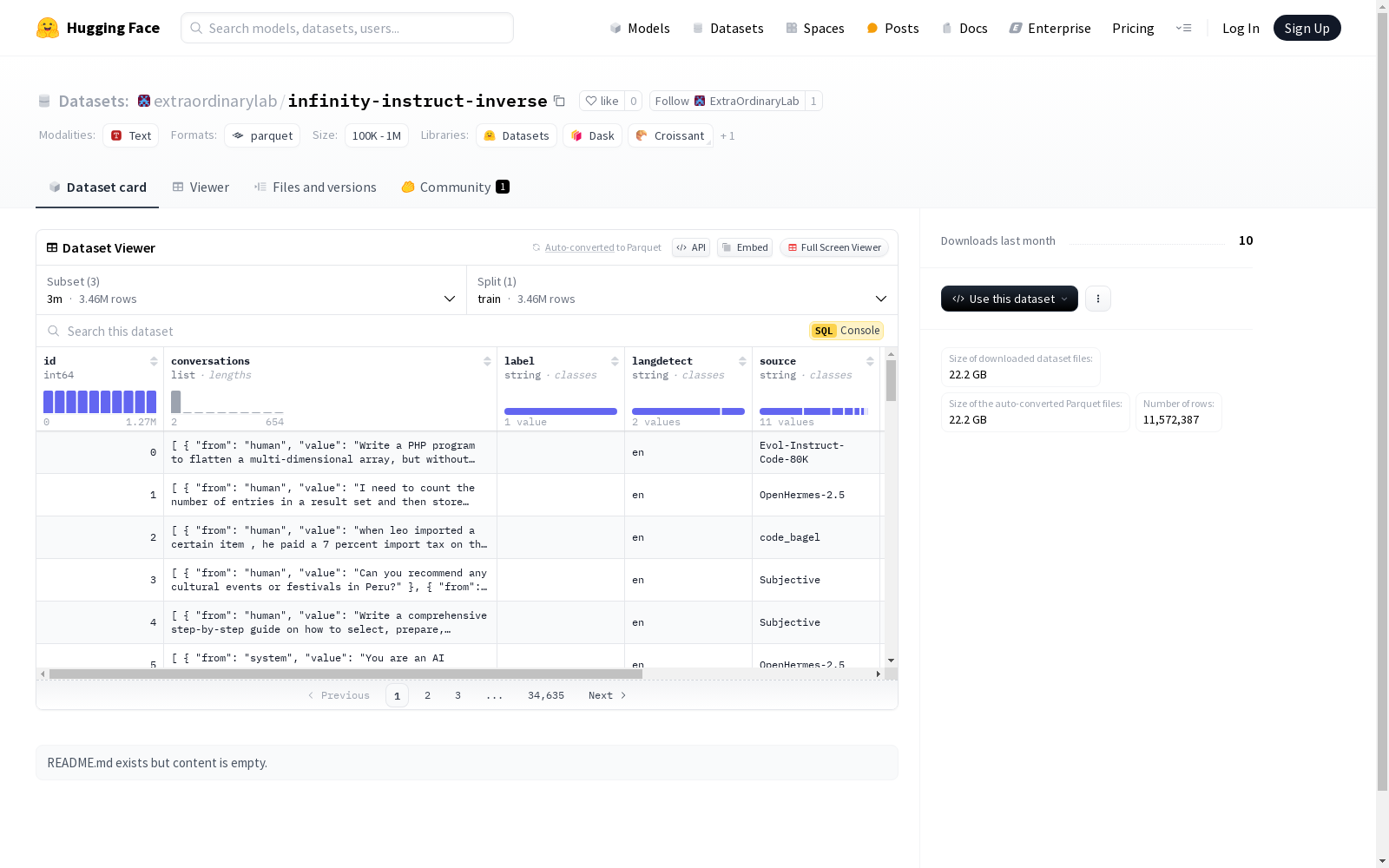Show the +1 more libraries
This screenshot has width=1389, height=868.
[727, 136]
